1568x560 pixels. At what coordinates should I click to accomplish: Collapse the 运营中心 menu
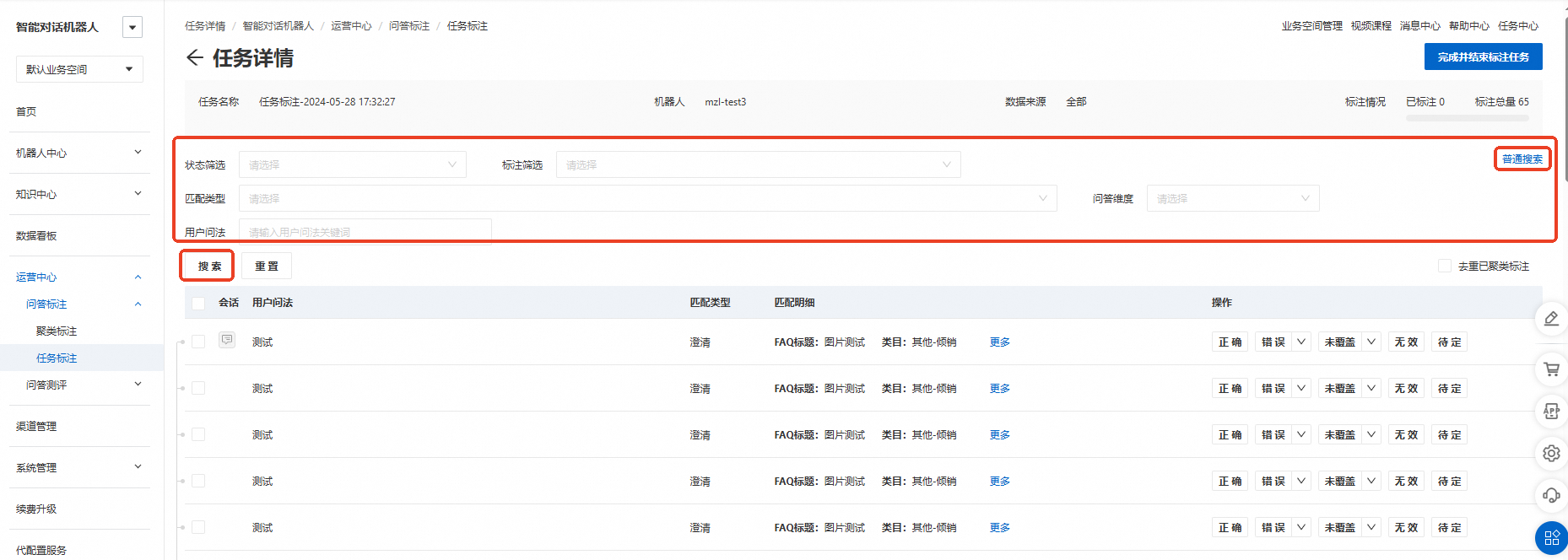coord(79,277)
